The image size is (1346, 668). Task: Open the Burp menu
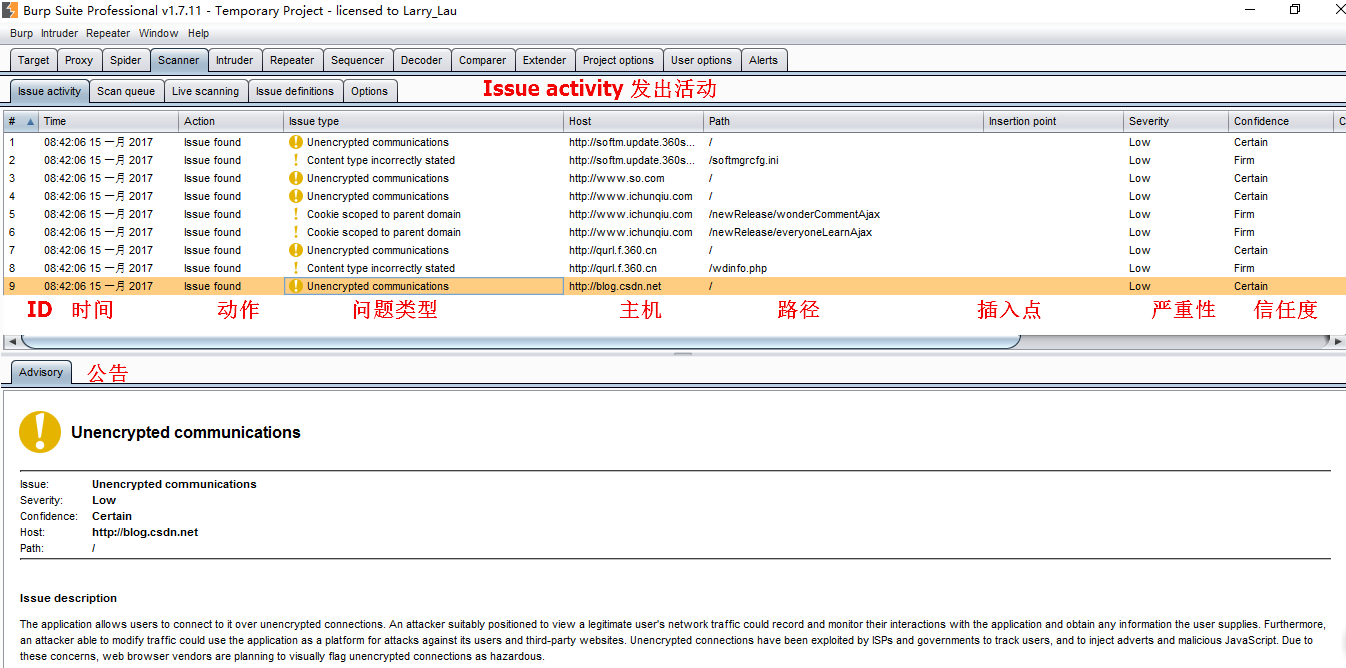(x=21, y=33)
